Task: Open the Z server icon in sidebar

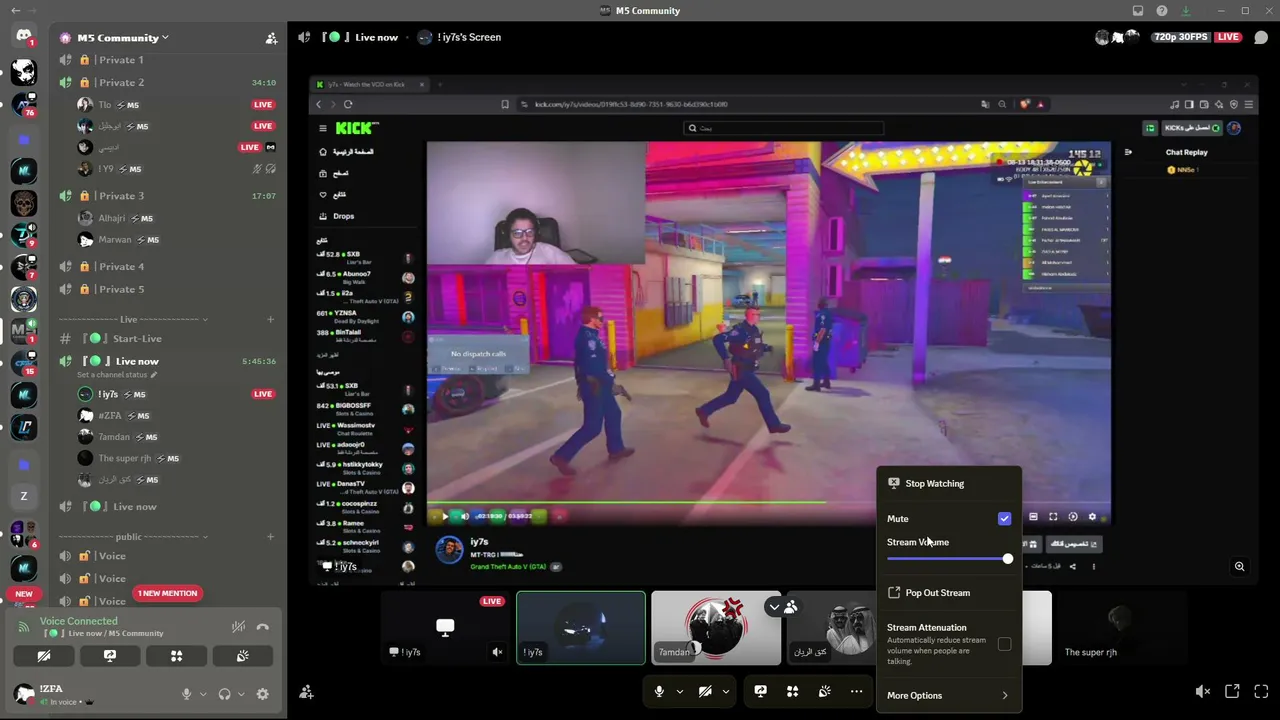Action: (24, 497)
